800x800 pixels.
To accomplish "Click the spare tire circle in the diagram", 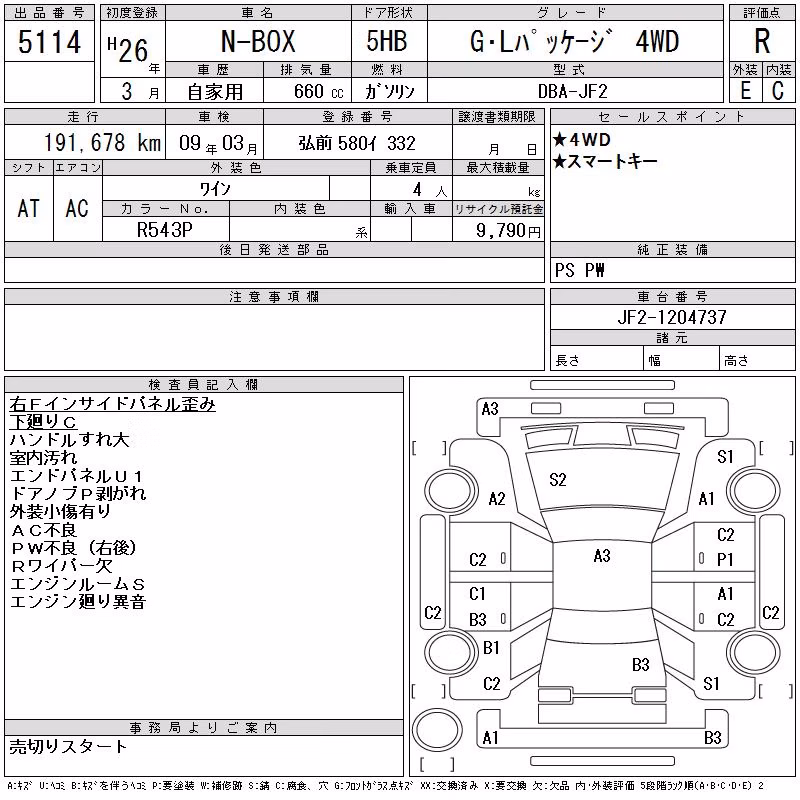I will (437, 730).
